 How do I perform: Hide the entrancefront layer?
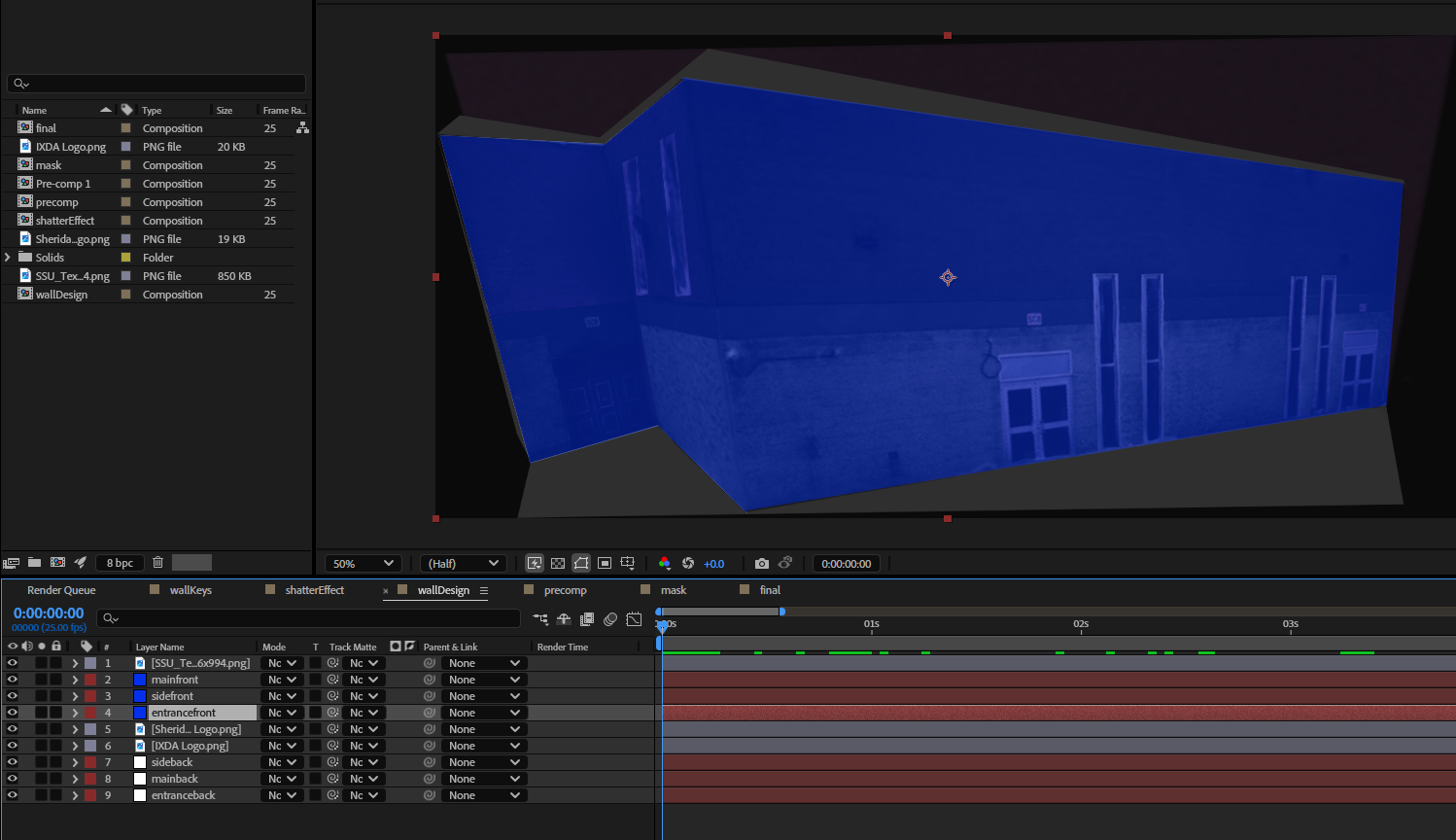point(13,712)
